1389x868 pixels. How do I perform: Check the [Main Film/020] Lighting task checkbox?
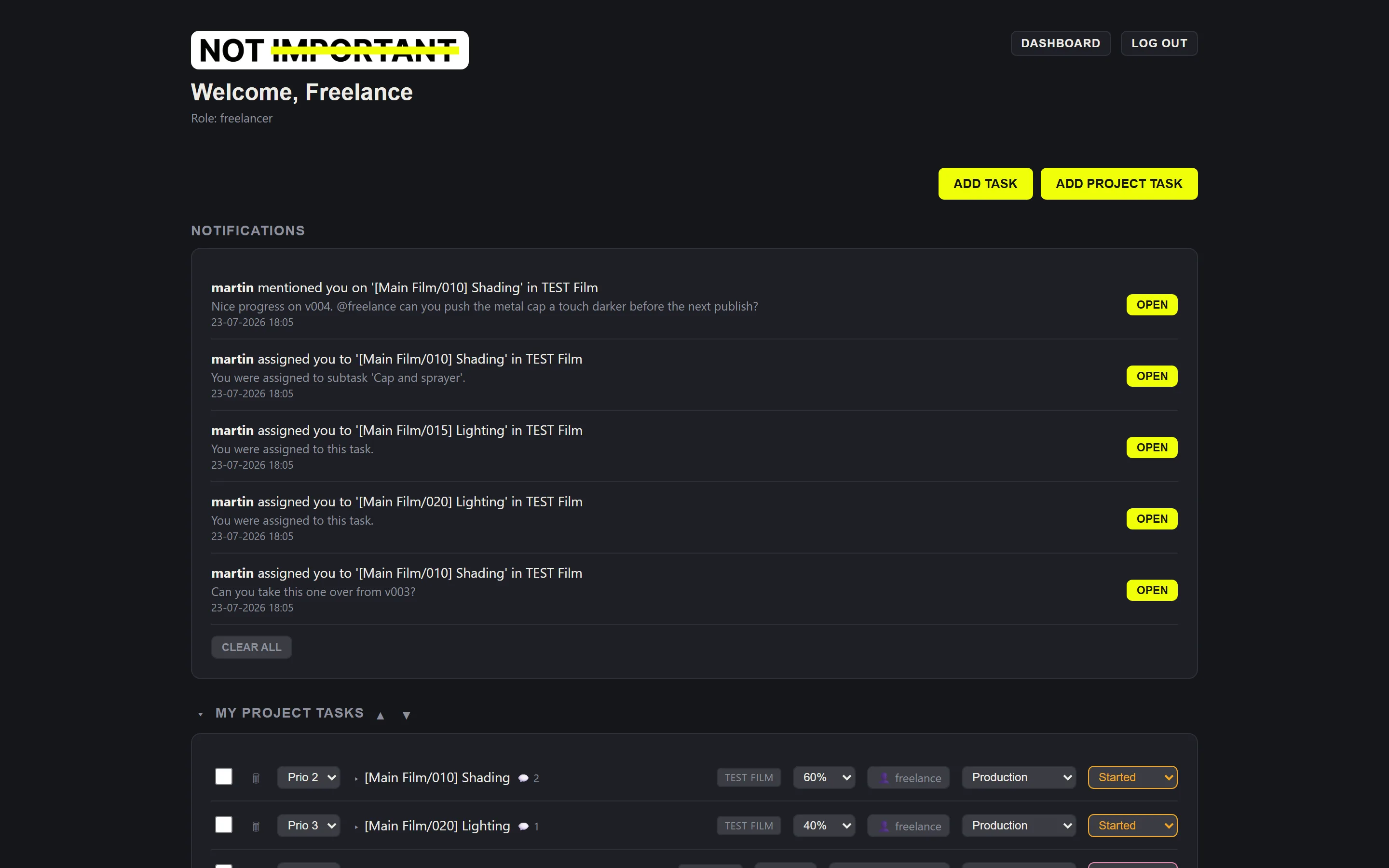pos(223,825)
